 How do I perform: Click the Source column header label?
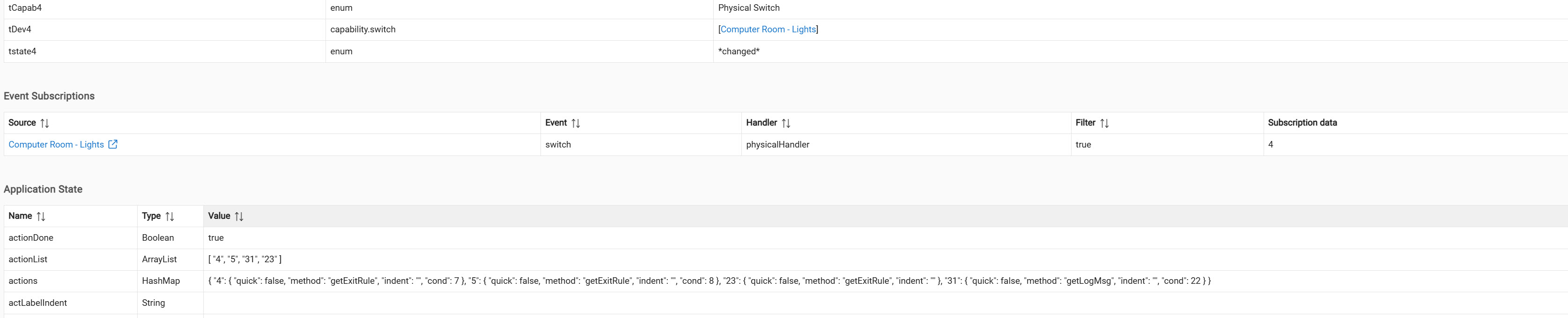[x=22, y=122]
